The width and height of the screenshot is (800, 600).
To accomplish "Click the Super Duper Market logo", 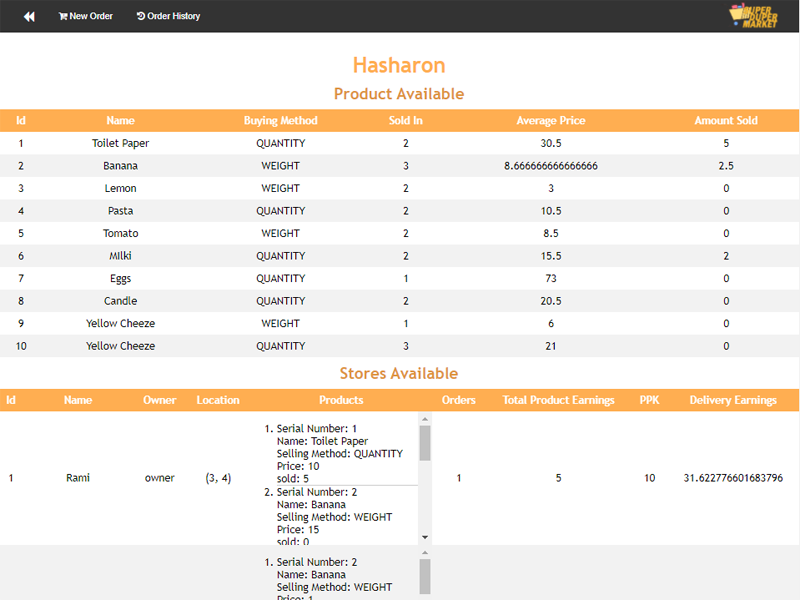I will (753, 16).
